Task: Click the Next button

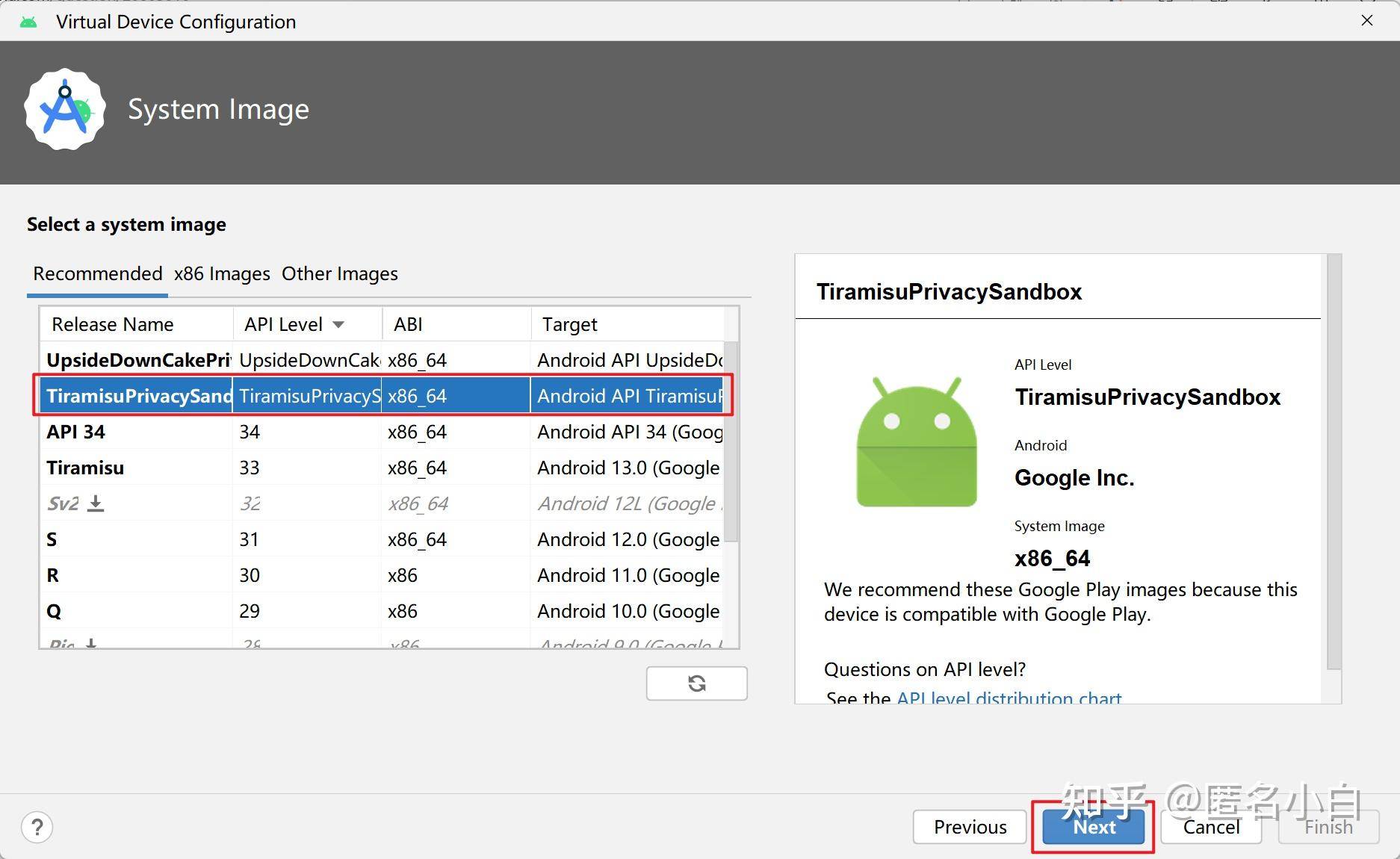Action: click(x=1094, y=827)
